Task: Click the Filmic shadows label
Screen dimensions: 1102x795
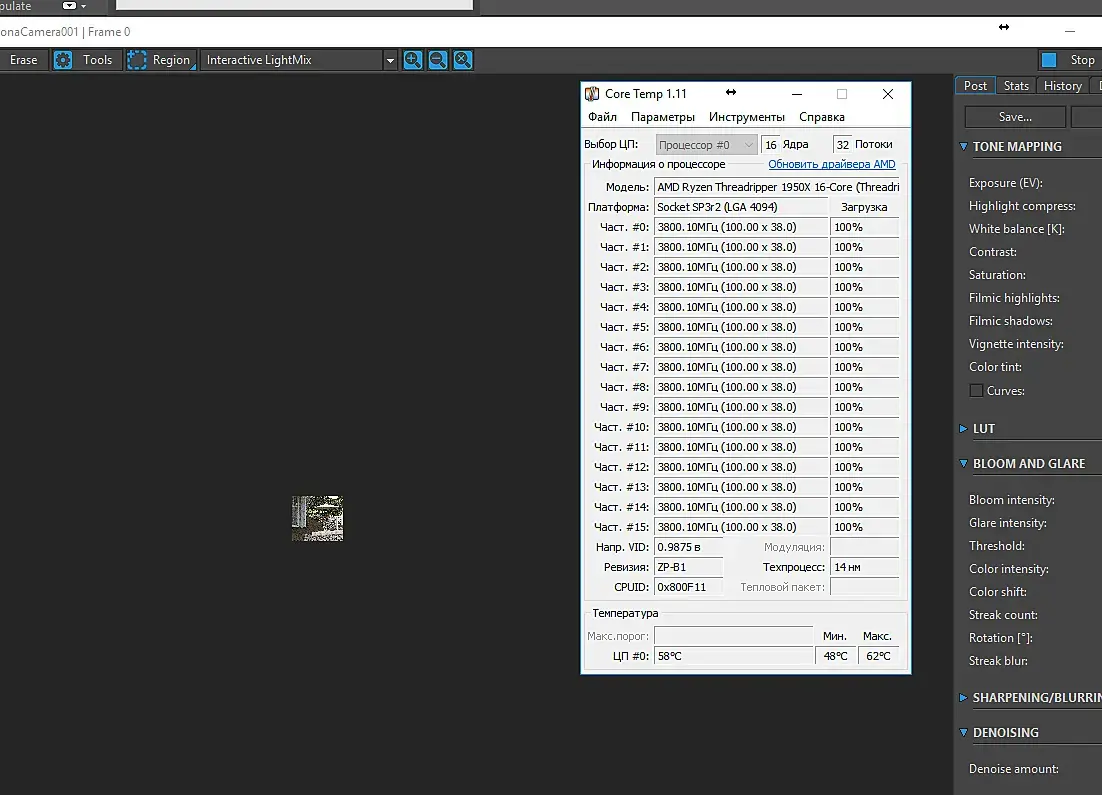Action: (x=1010, y=321)
